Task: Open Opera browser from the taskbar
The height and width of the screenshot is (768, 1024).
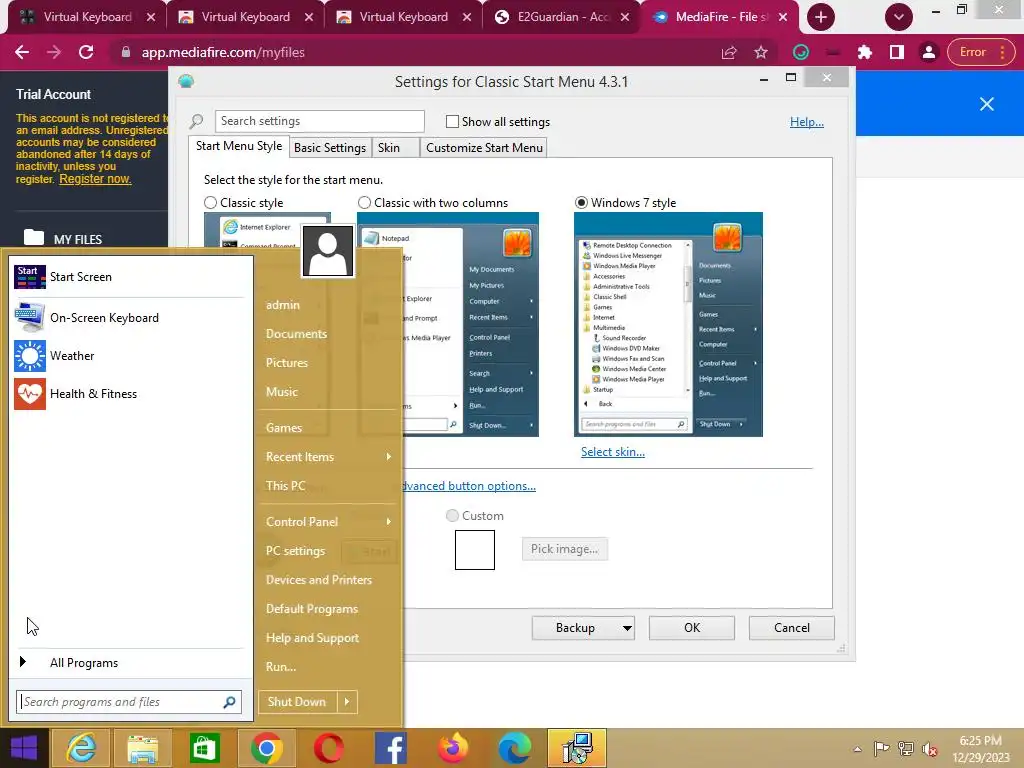Action: (x=328, y=748)
